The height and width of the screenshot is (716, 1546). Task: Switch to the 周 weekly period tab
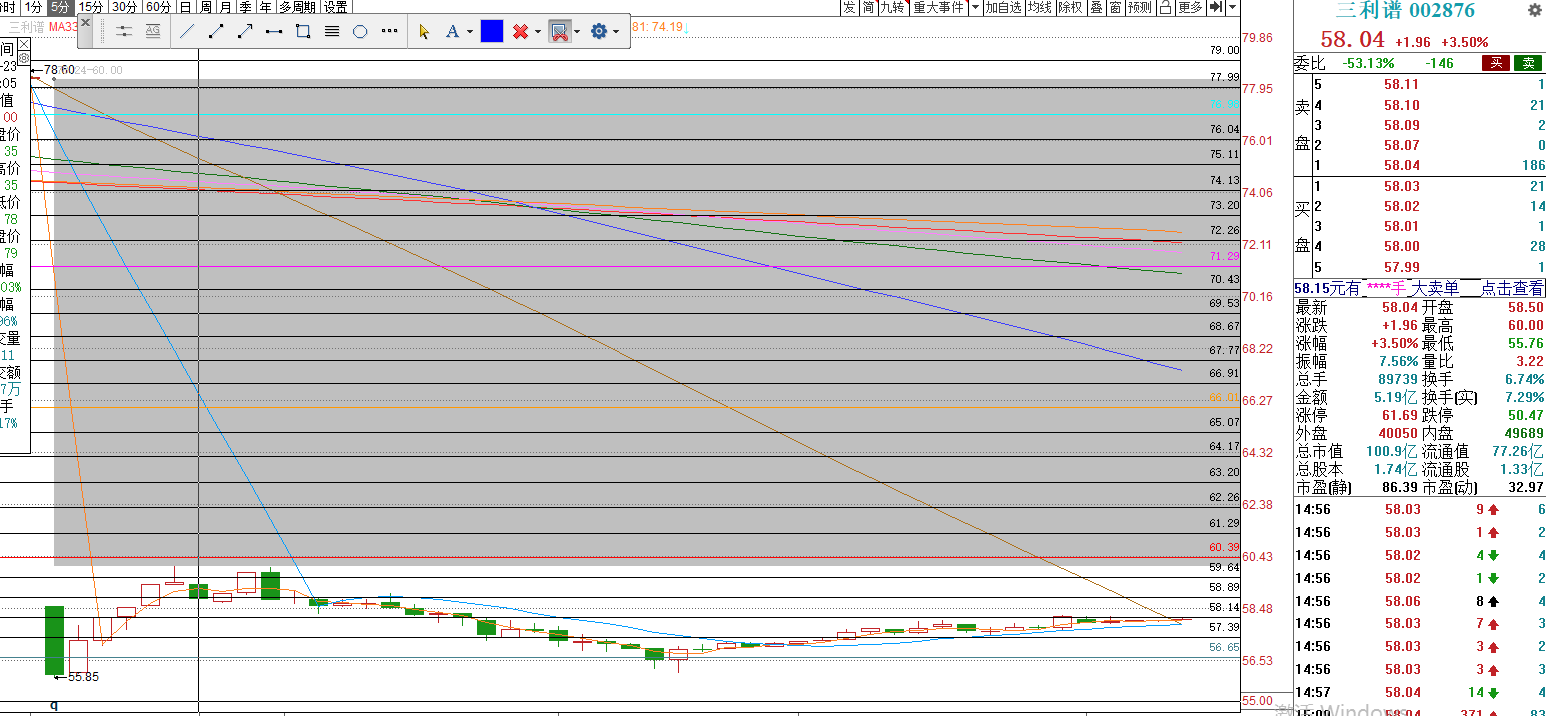206,7
